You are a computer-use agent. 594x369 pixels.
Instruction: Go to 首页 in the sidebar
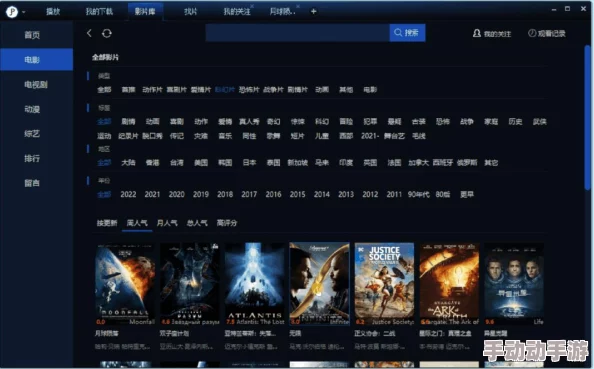[x=32, y=35]
